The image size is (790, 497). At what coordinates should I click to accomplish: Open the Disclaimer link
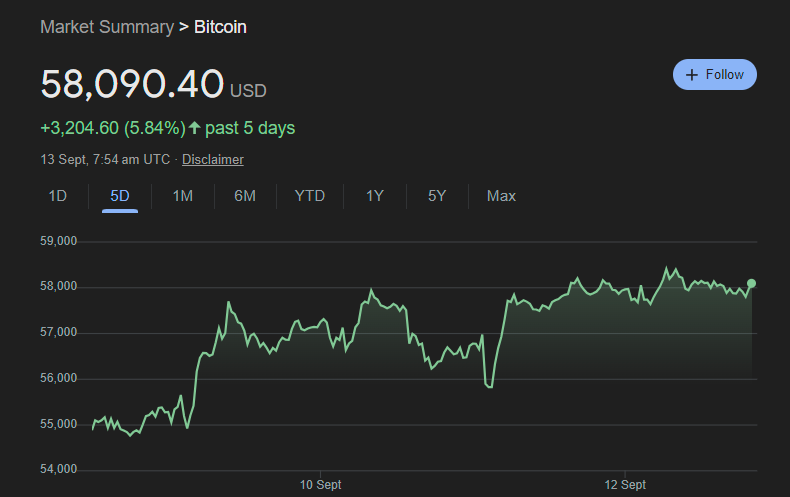pyautogui.click(x=212, y=159)
